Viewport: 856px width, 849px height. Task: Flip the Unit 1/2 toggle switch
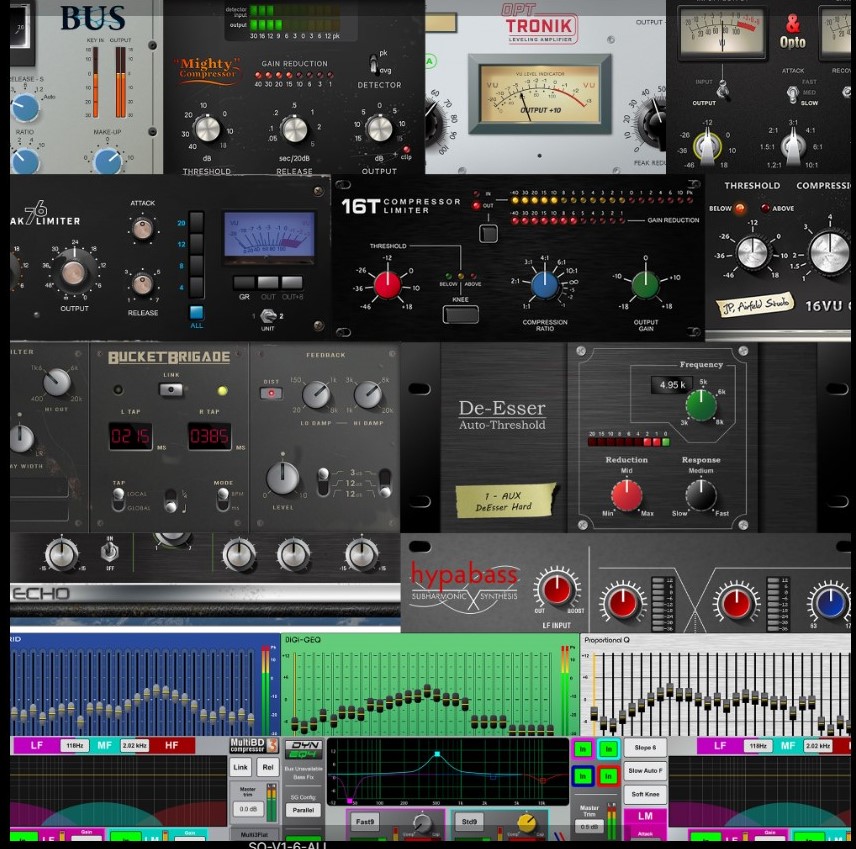tap(268, 316)
